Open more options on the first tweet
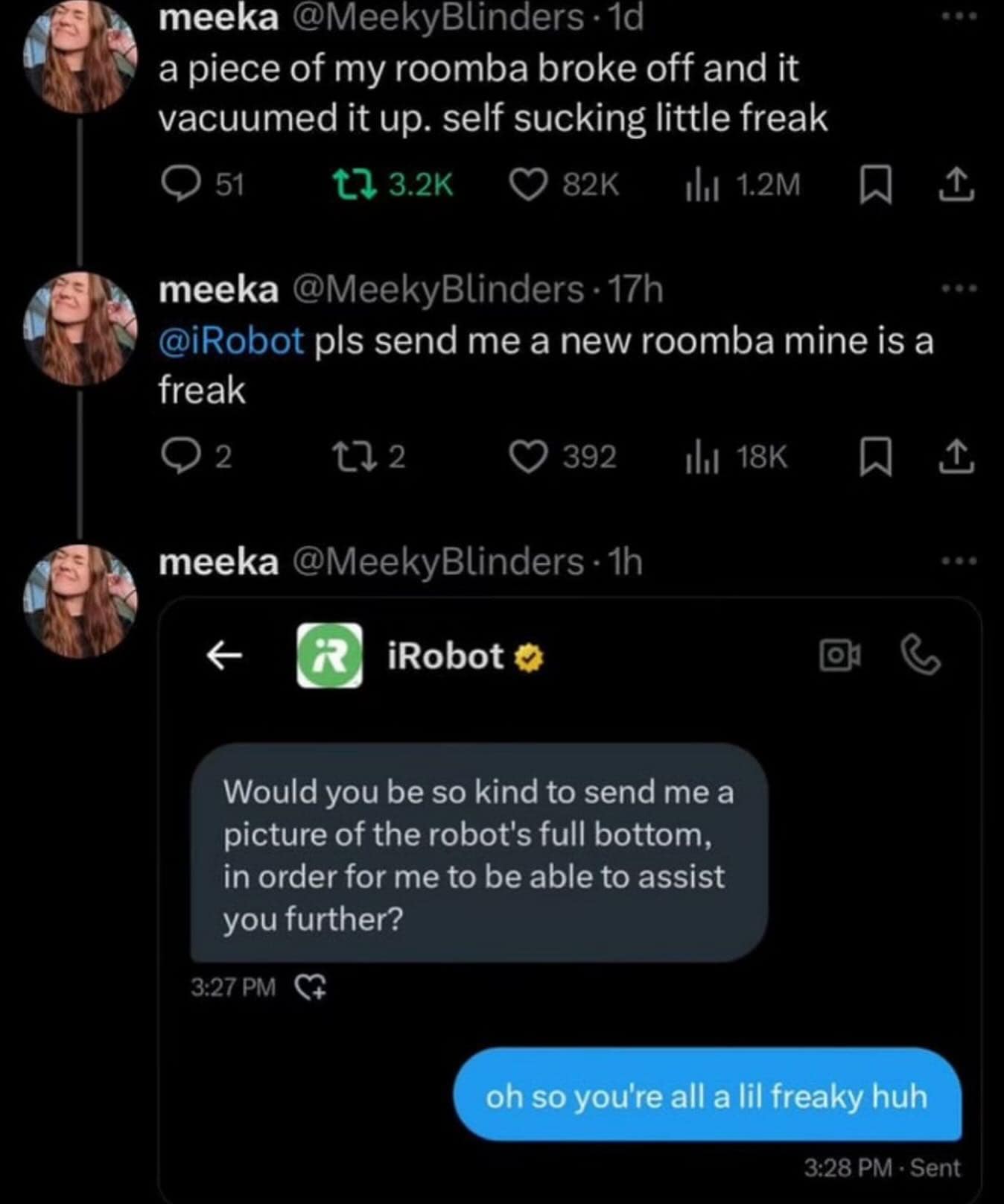Image resolution: width=1004 pixels, height=1204 pixels. point(959,16)
